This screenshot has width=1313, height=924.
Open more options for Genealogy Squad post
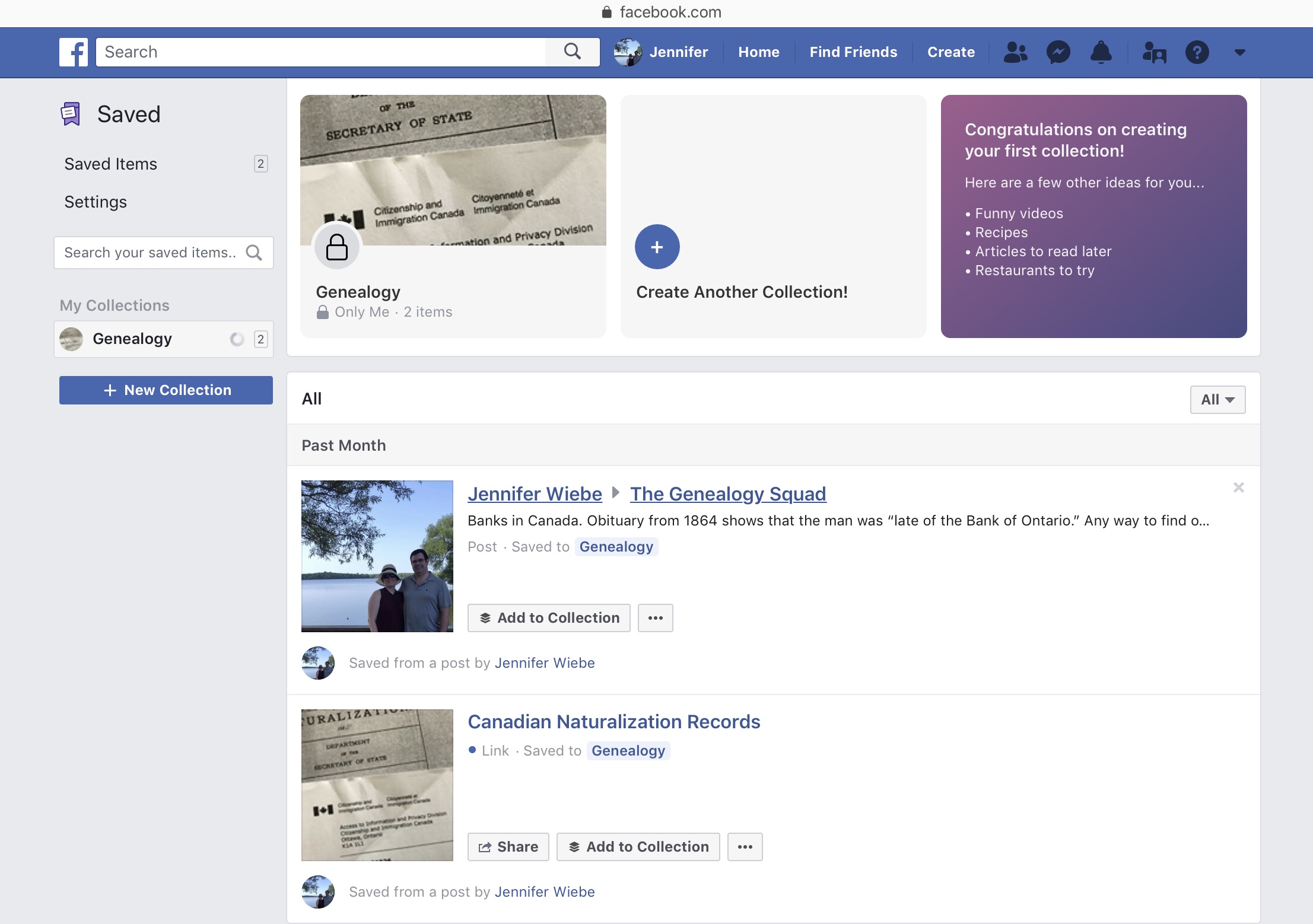pos(655,618)
